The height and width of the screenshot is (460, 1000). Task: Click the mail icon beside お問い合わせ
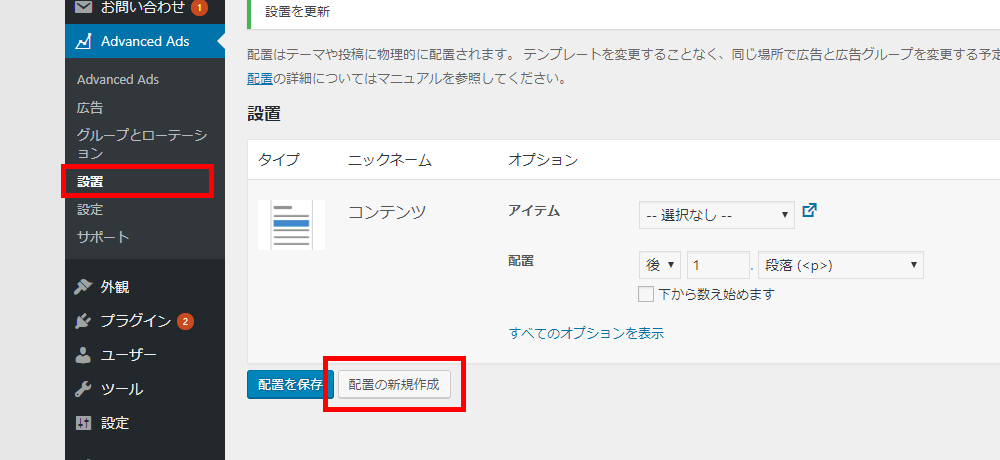84,8
